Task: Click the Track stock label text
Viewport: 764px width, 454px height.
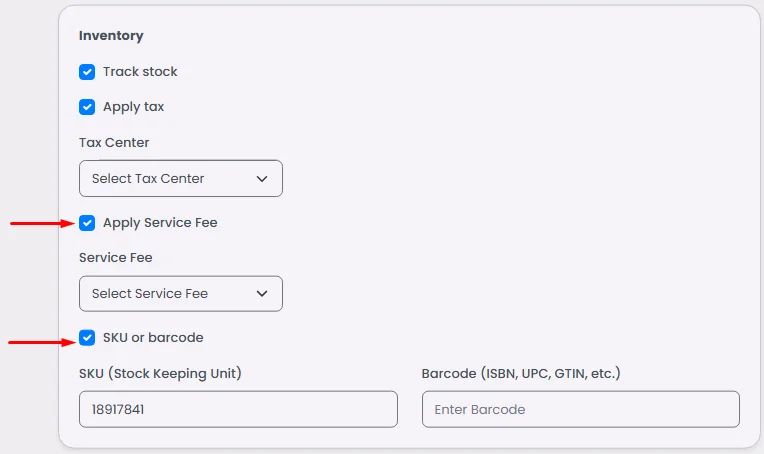Action: pos(140,72)
